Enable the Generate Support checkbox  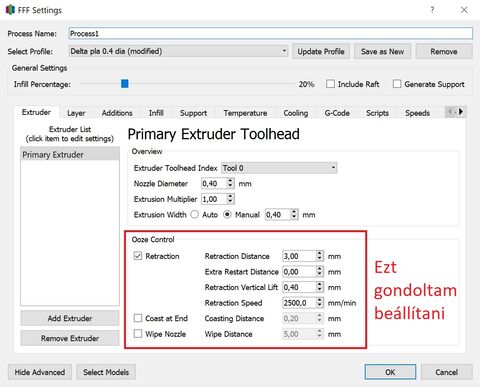click(x=397, y=84)
